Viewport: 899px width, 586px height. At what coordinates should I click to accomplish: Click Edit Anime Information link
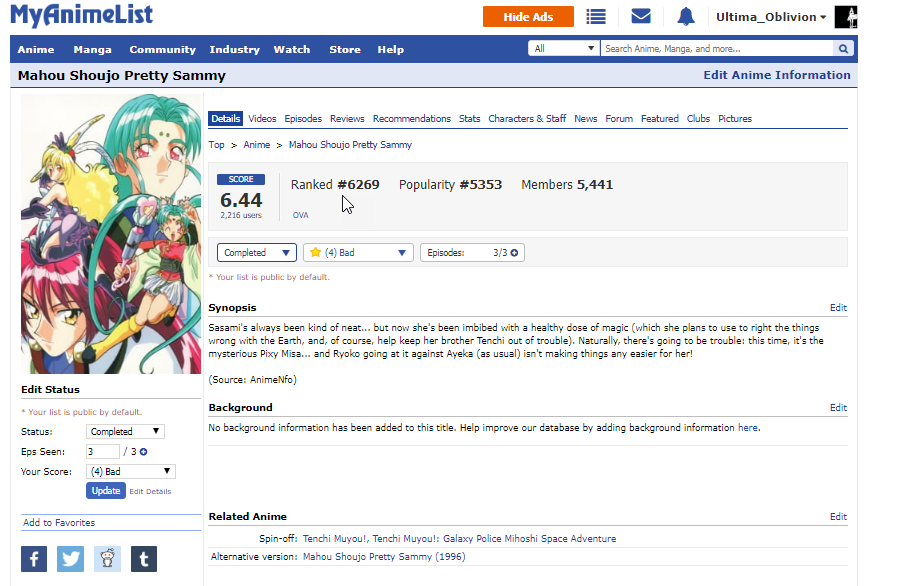click(777, 75)
